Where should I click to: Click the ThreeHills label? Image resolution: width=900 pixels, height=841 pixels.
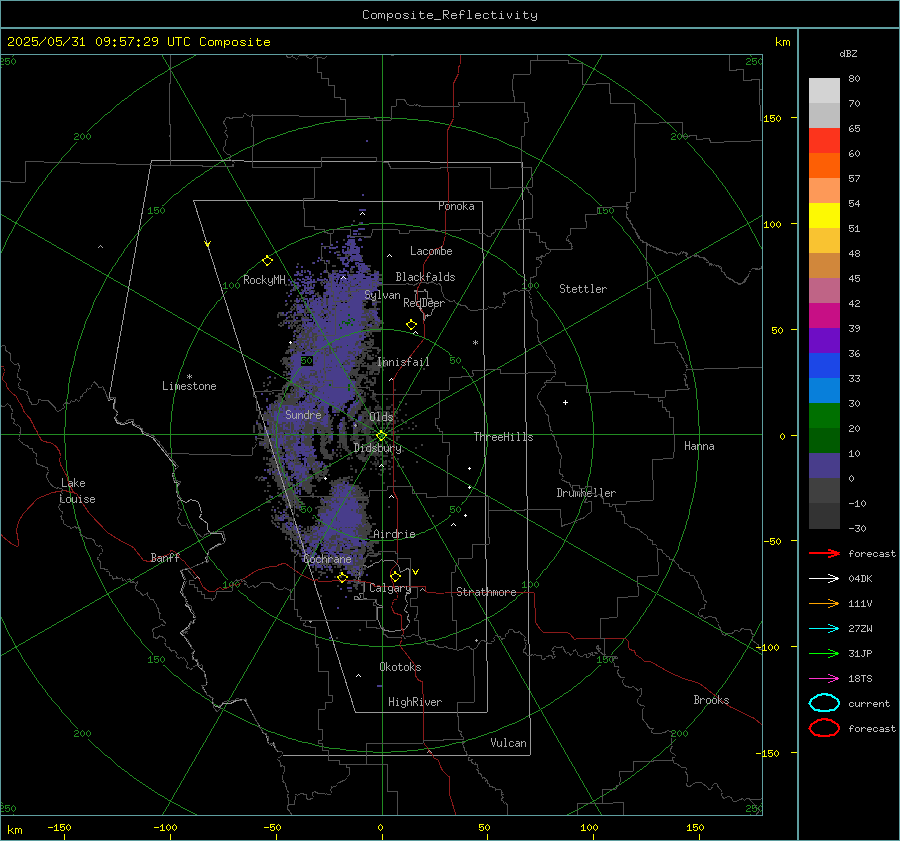[x=503, y=437]
